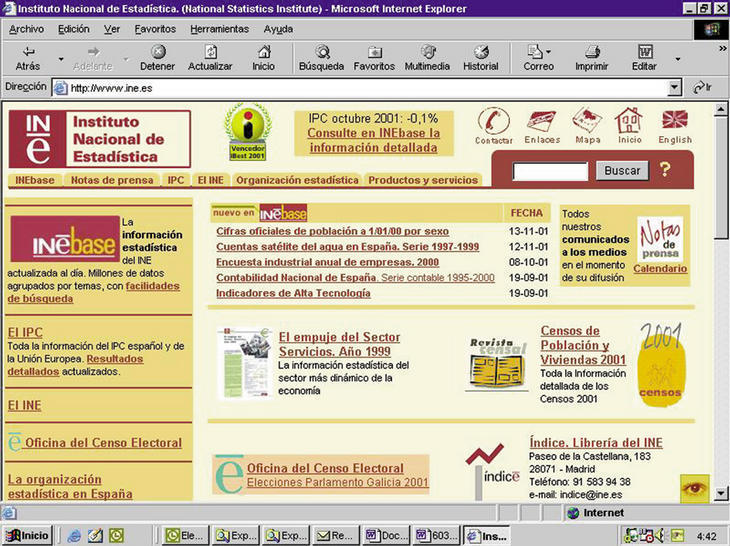Open the Correo mail dropdown
This screenshot has width=730, height=546.
[548, 52]
